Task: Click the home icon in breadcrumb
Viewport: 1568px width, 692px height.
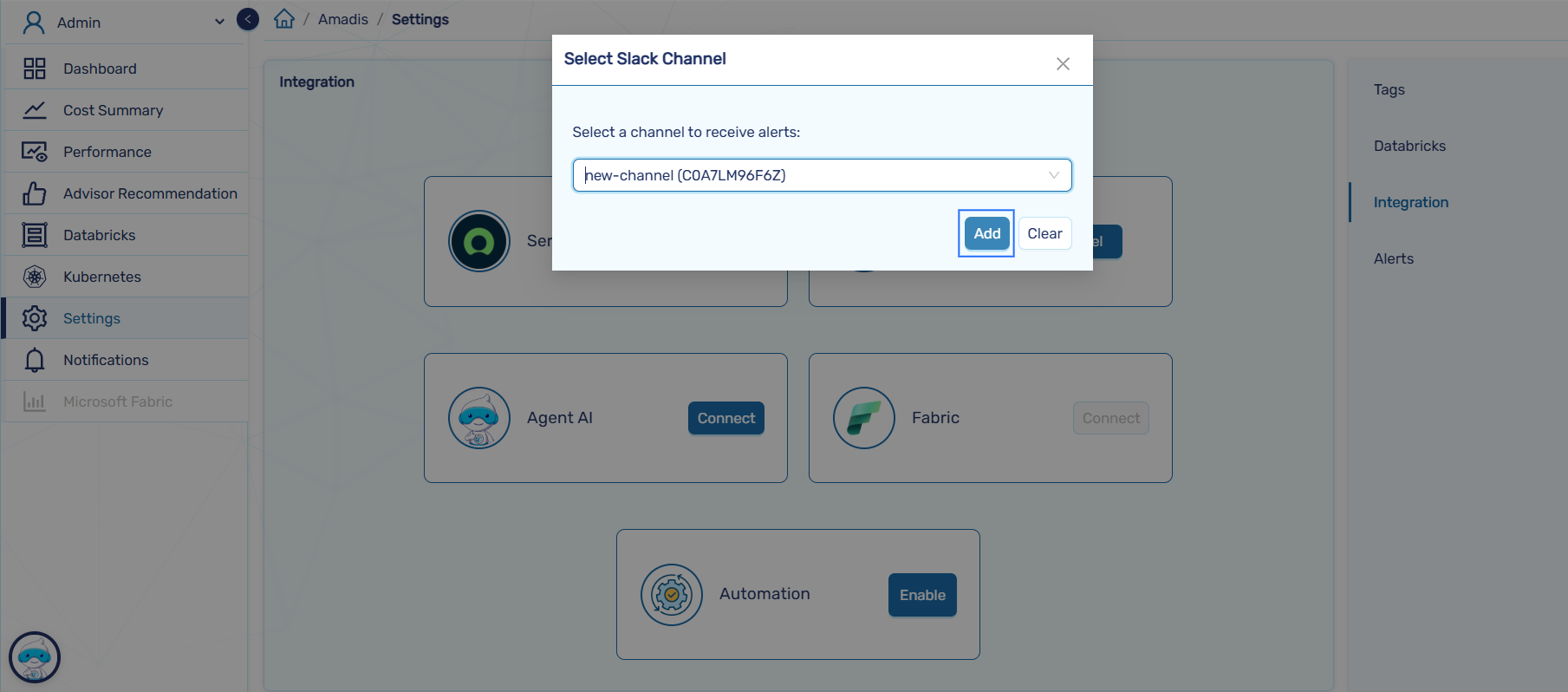Action: tap(284, 19)
